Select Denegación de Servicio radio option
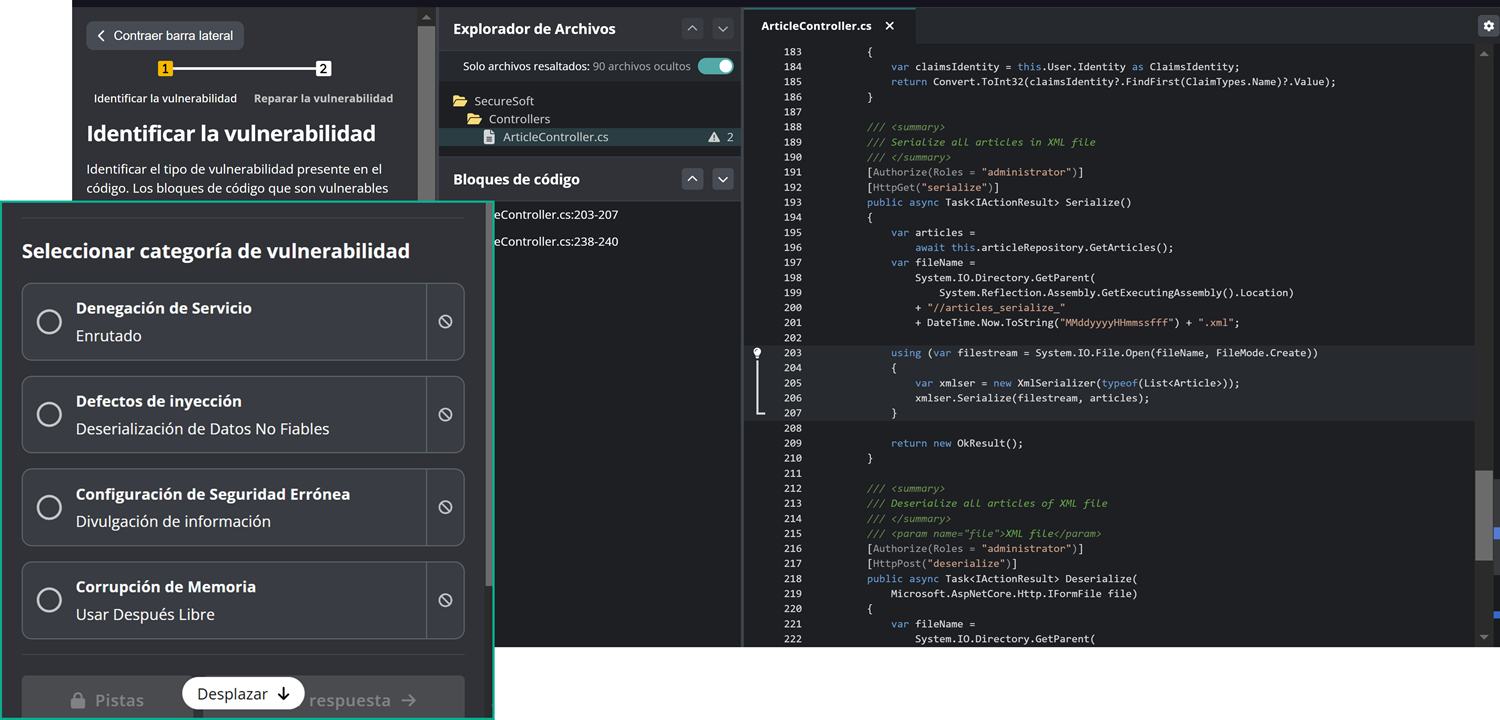The width and height of the screenshot is (1500, 720). pyautogui.click(x=49, y=322)
